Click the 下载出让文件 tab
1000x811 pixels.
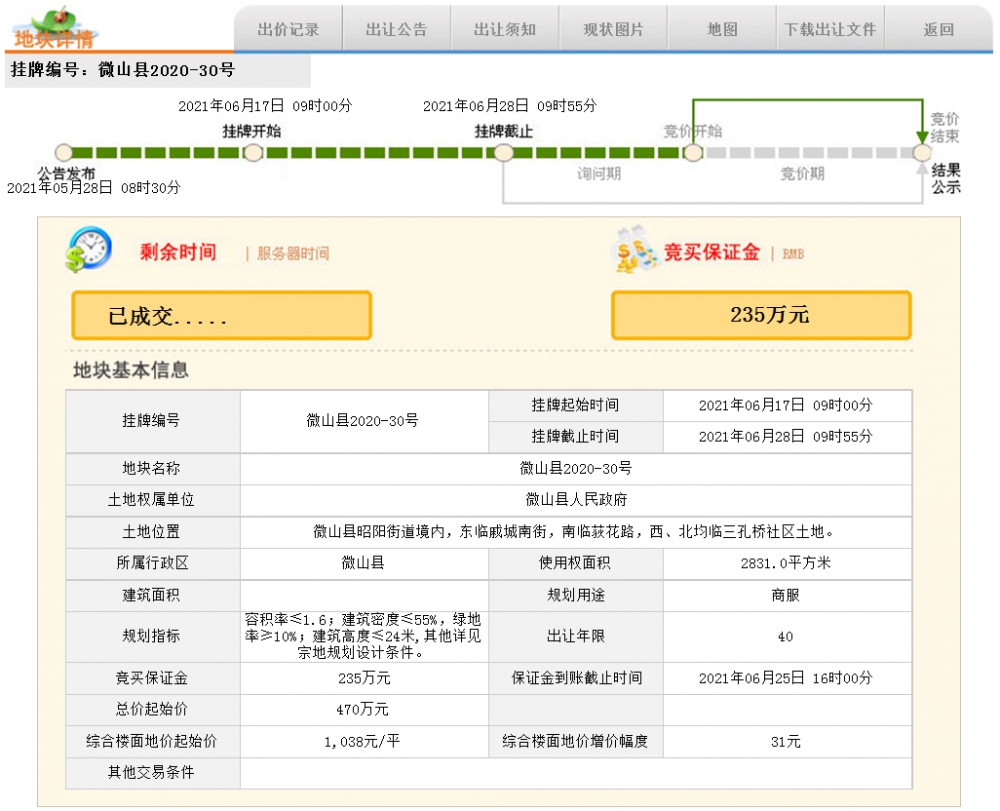[830, 29]
